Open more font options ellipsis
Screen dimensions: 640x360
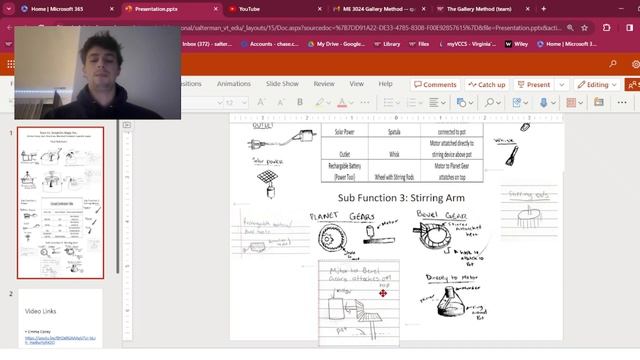(365, 102)
